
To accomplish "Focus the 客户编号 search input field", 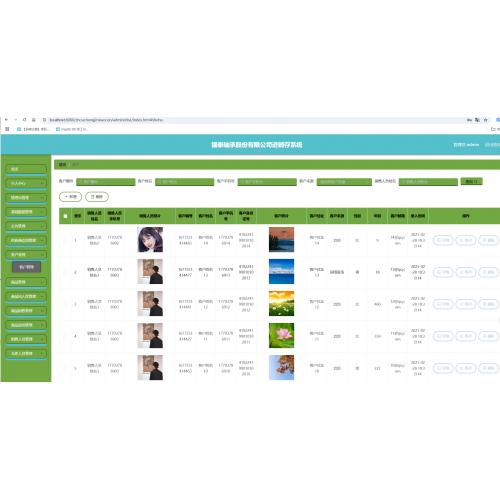I will 106,182.
